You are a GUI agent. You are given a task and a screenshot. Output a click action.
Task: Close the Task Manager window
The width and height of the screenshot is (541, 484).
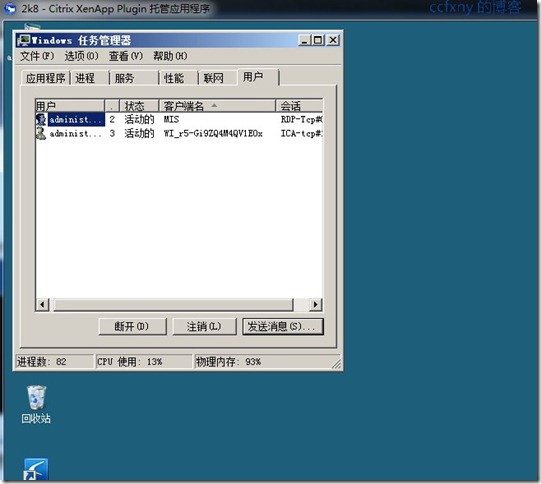(x=333, y=40)
